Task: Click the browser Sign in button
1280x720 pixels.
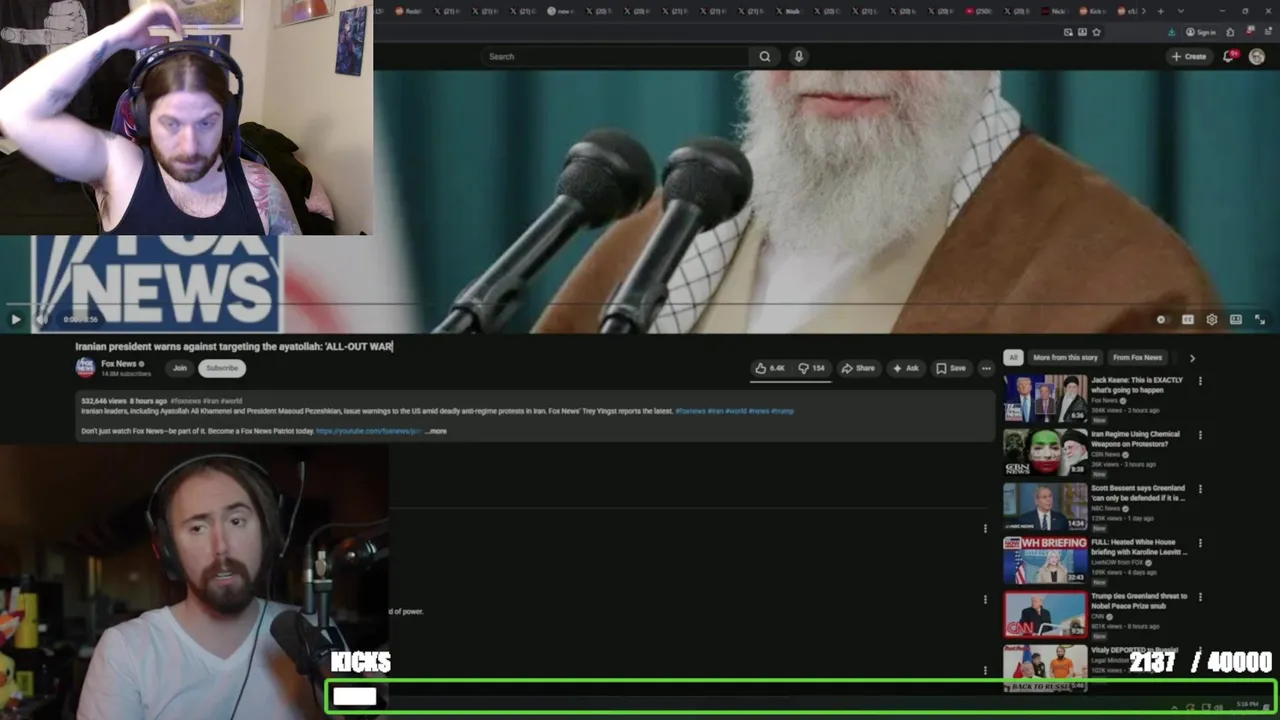Action: point(1201,32)
